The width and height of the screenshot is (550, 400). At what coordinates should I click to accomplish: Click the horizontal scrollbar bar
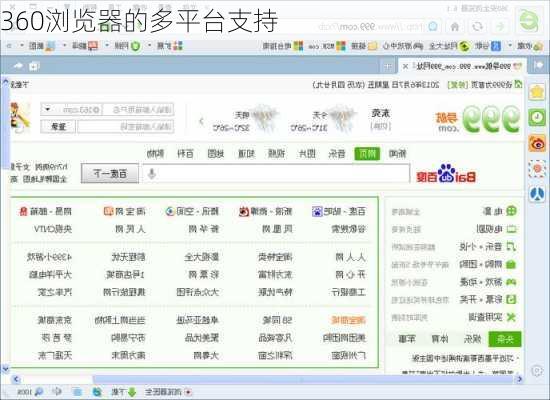pos(302,379)
